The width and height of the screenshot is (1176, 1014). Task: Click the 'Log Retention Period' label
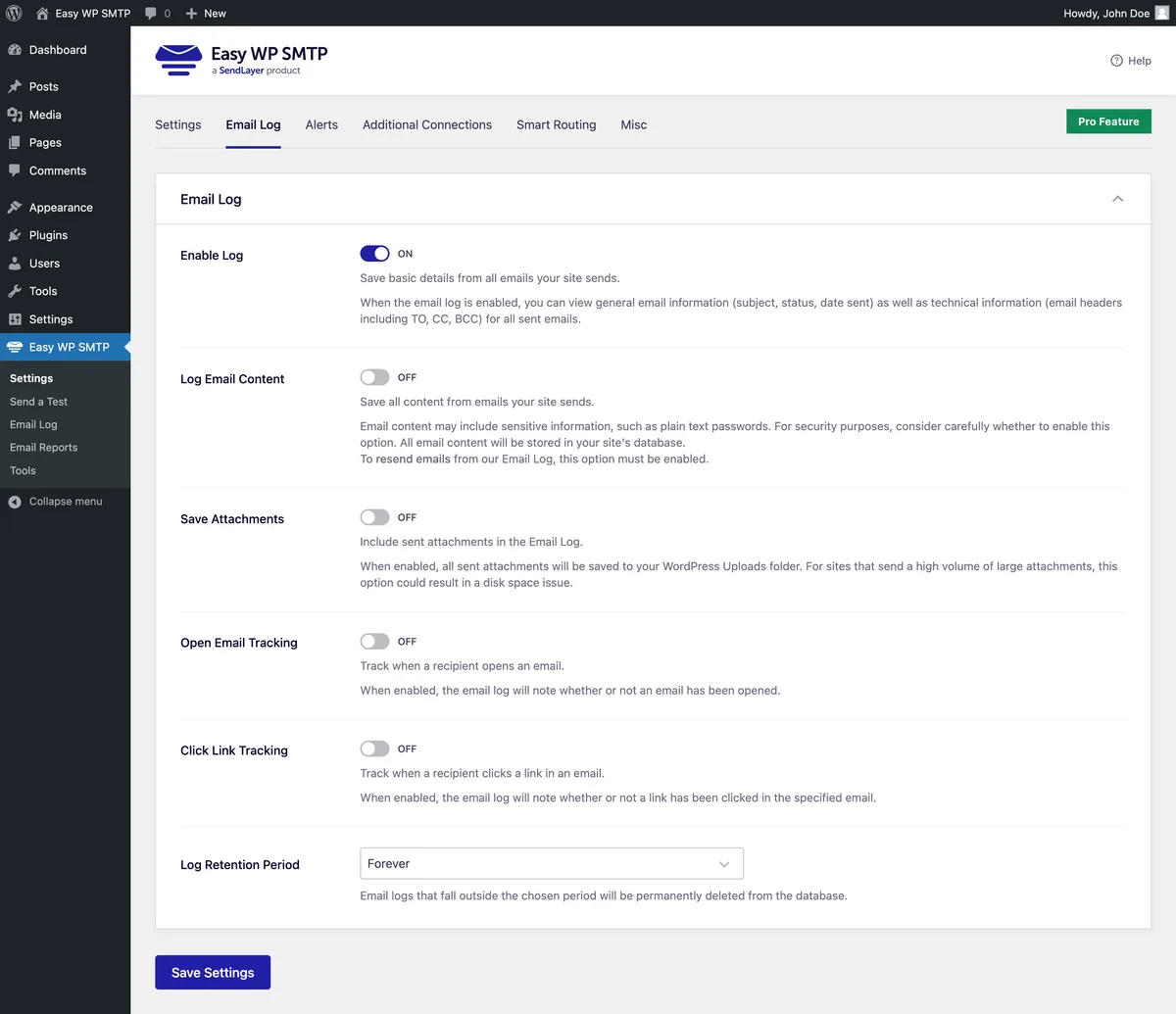(240, 865)
